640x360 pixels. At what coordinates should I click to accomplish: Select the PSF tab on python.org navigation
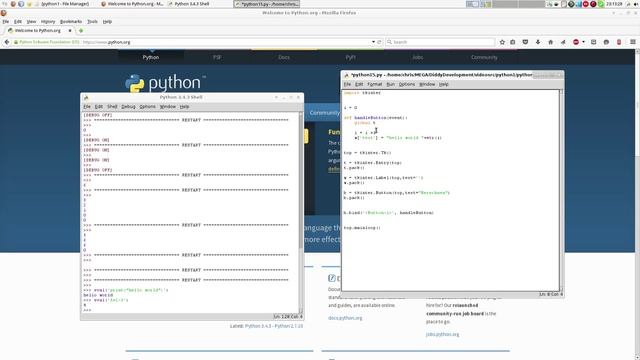[217, 57]
